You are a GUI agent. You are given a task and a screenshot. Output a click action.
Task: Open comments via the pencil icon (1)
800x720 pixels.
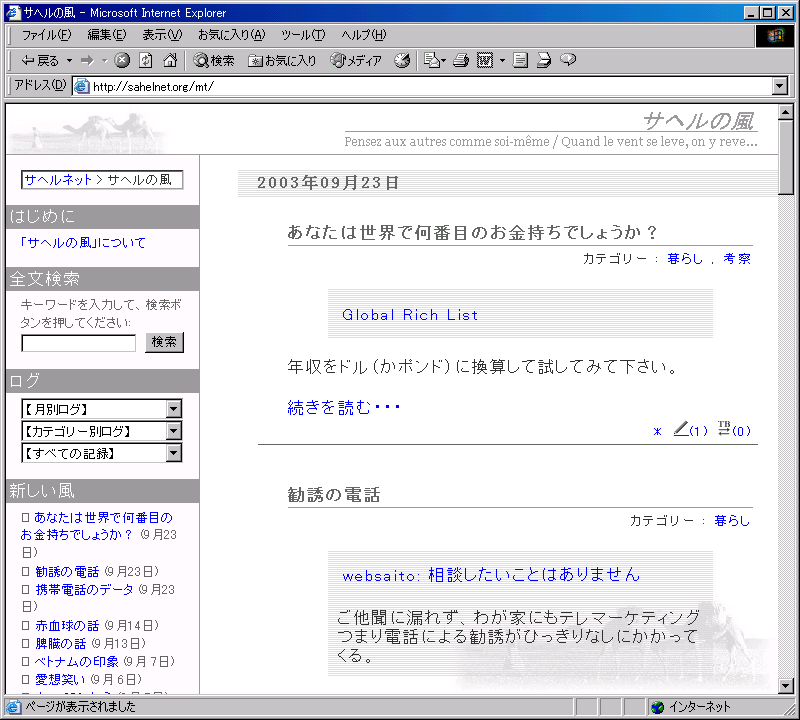(690, 430)
